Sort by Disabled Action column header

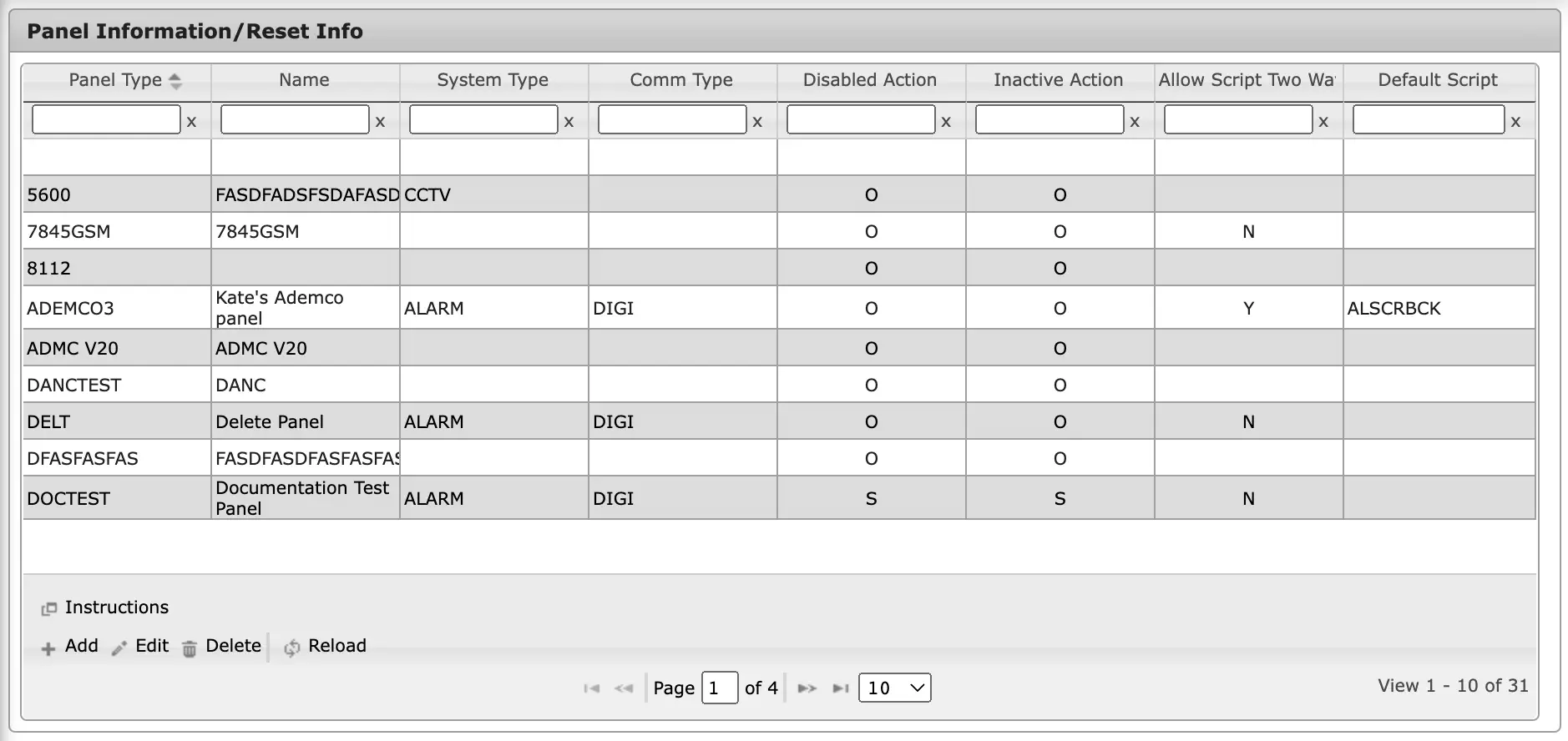pos(871,80)
